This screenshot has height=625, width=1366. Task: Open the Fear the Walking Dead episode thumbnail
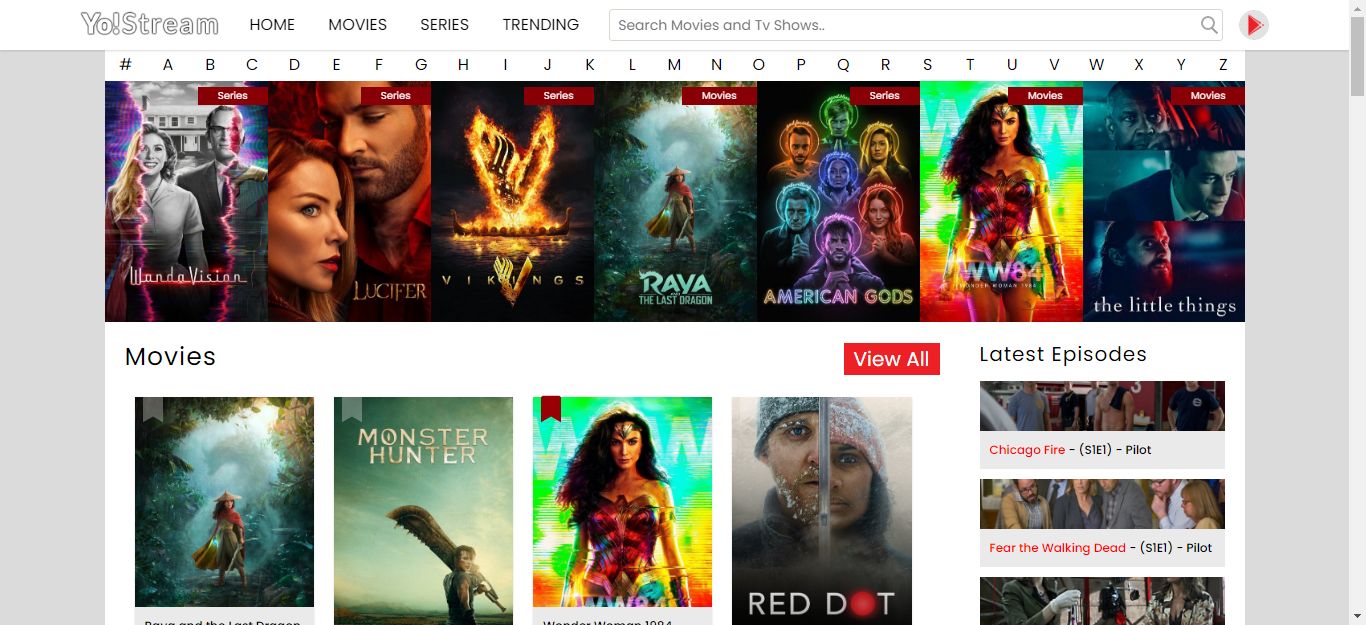click(1102, 504)
